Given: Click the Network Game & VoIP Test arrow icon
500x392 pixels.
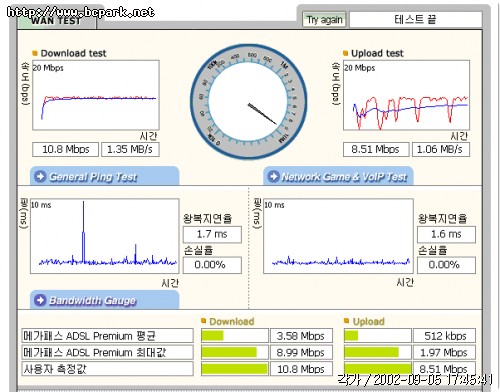Looking at the screenshot, I should [x=273, y=176].
